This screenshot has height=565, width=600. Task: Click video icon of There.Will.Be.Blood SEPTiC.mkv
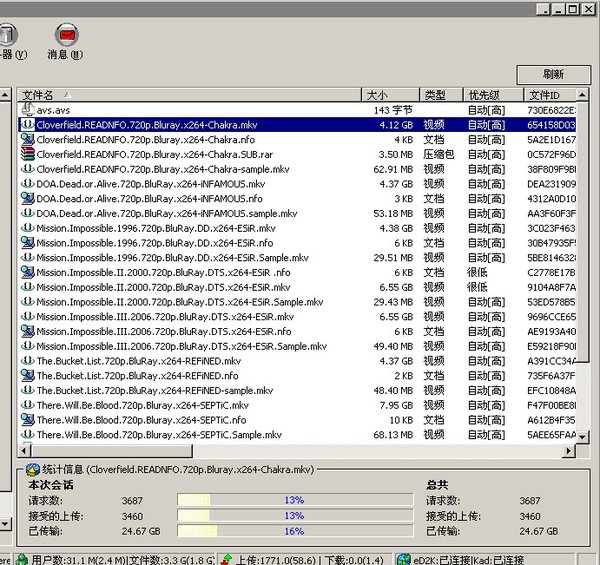coord(28,405)
